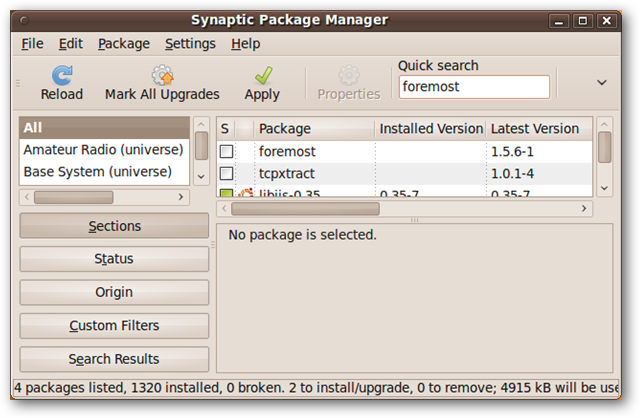Click the window menu circle in the title bar
Image resolution: width=640 pixels, height=418 pixels.
[24, 20]
